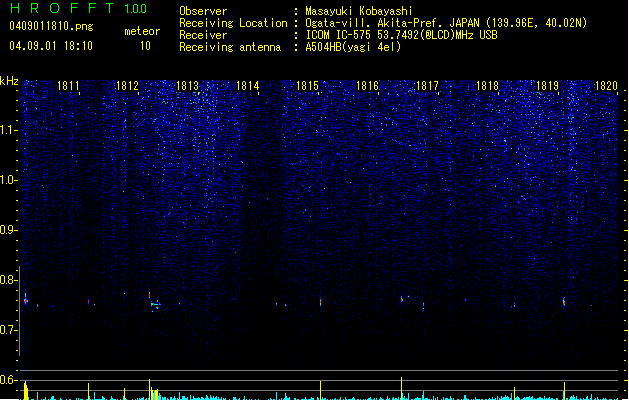The image size is (629, 400).
Task: Click the meteor count value 10
Action: [145, 46]
